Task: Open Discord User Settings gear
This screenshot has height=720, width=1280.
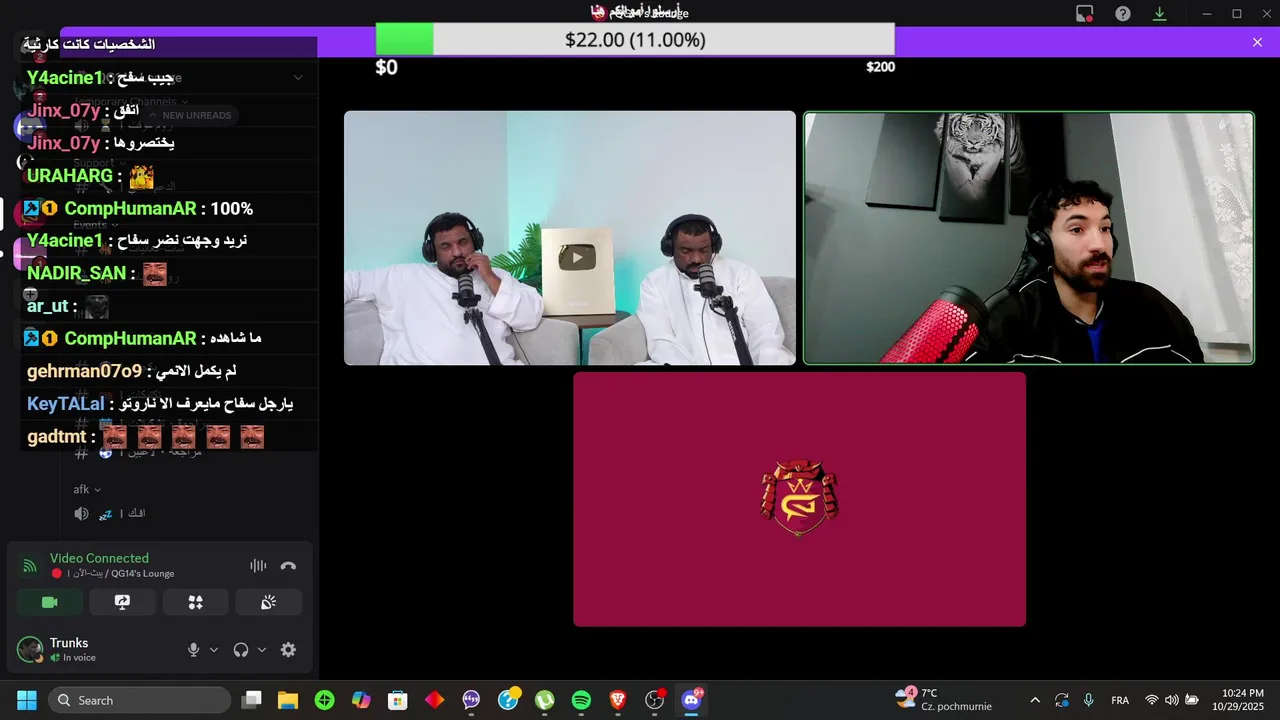Action: tap(288, 650)
